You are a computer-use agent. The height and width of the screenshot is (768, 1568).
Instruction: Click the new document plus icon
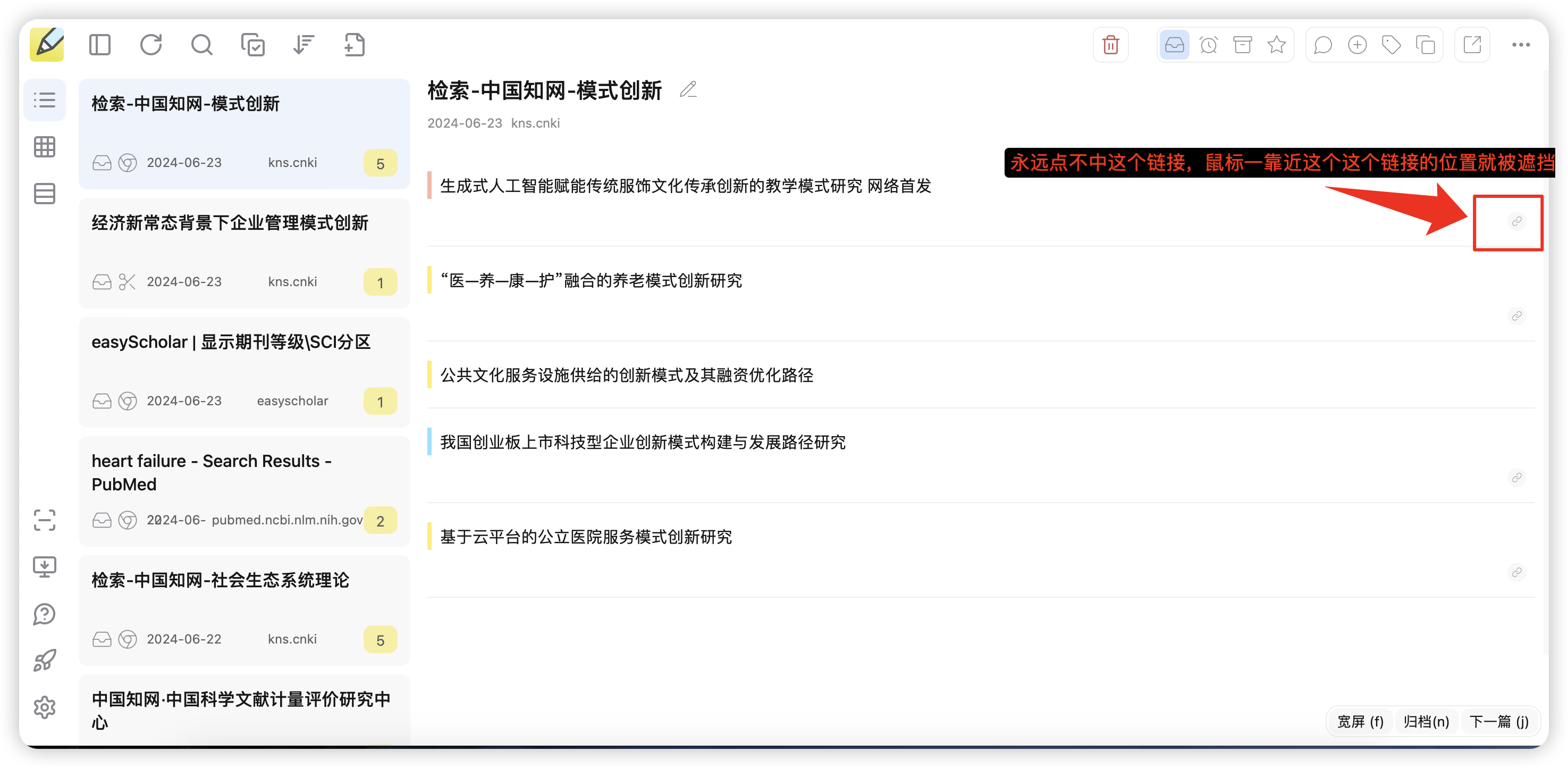click(354, 45)
